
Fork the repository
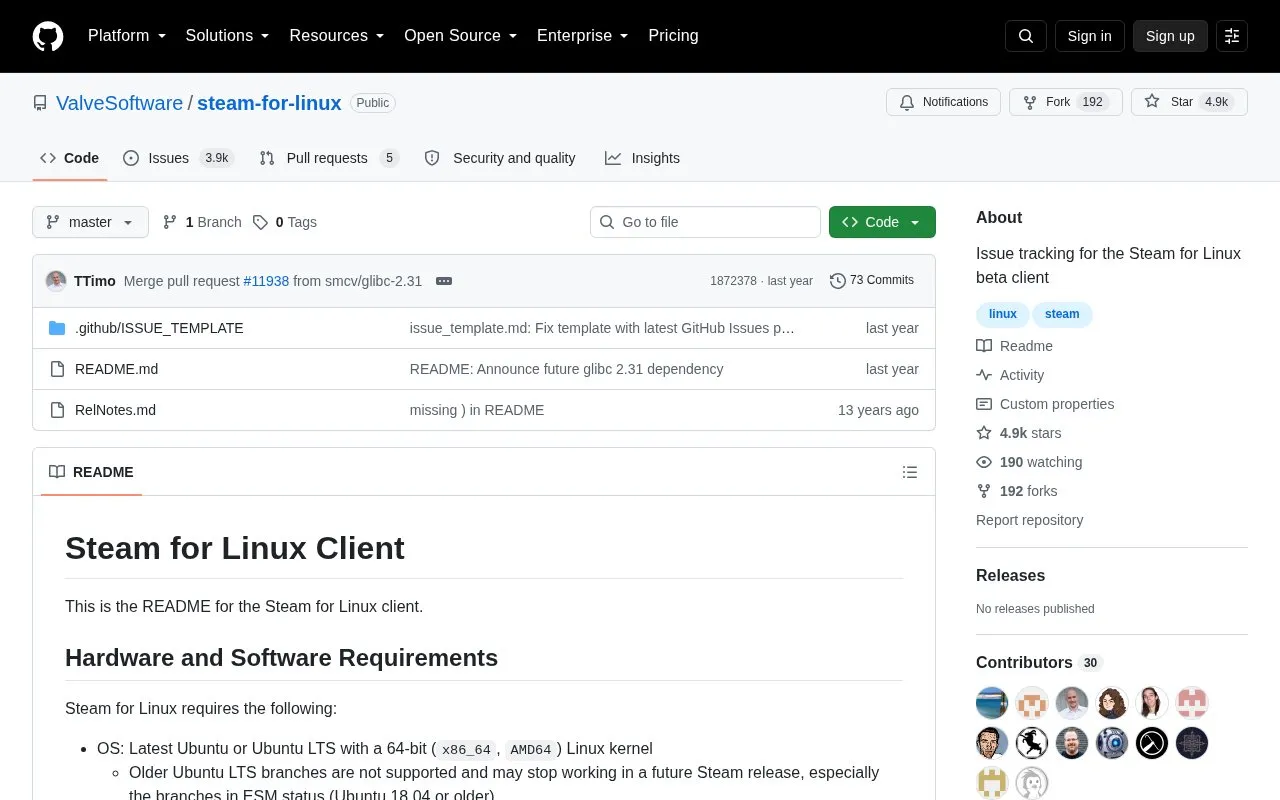tap(1066, 102)
